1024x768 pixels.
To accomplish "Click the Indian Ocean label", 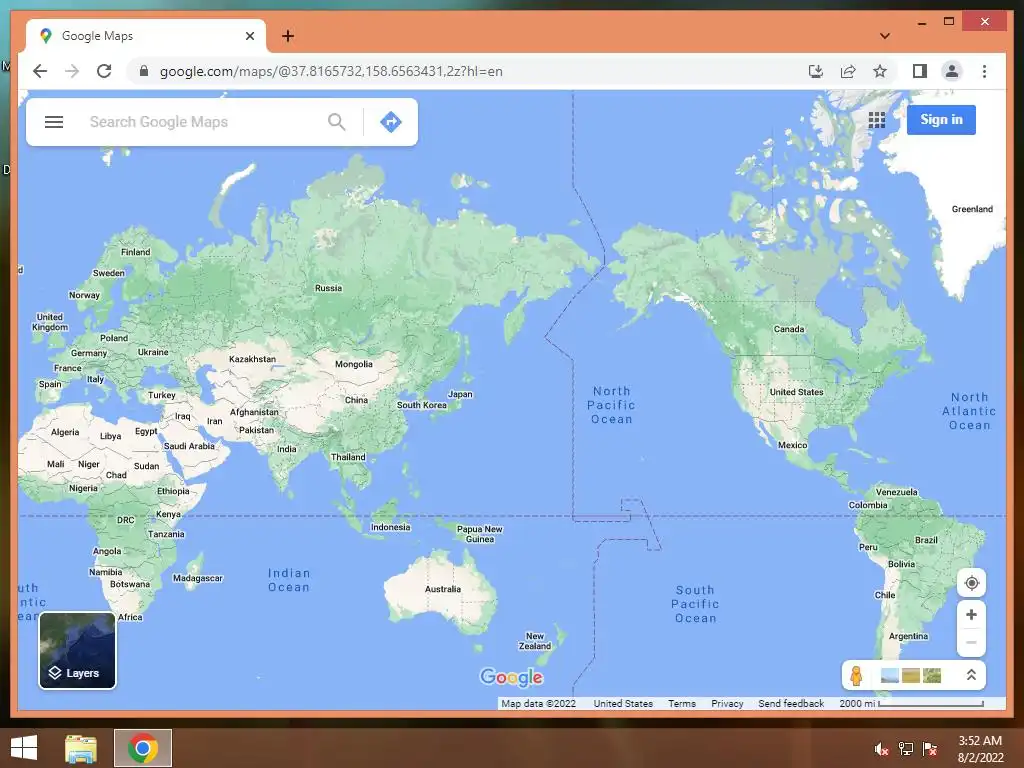I will 289,580.
